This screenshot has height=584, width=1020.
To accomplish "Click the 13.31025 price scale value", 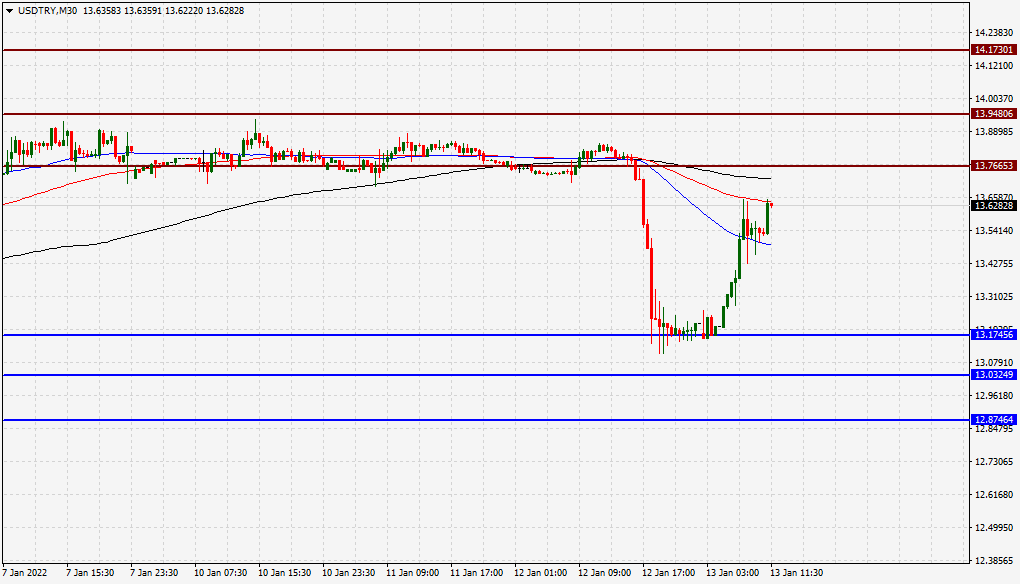I will [x=993, y=297].
